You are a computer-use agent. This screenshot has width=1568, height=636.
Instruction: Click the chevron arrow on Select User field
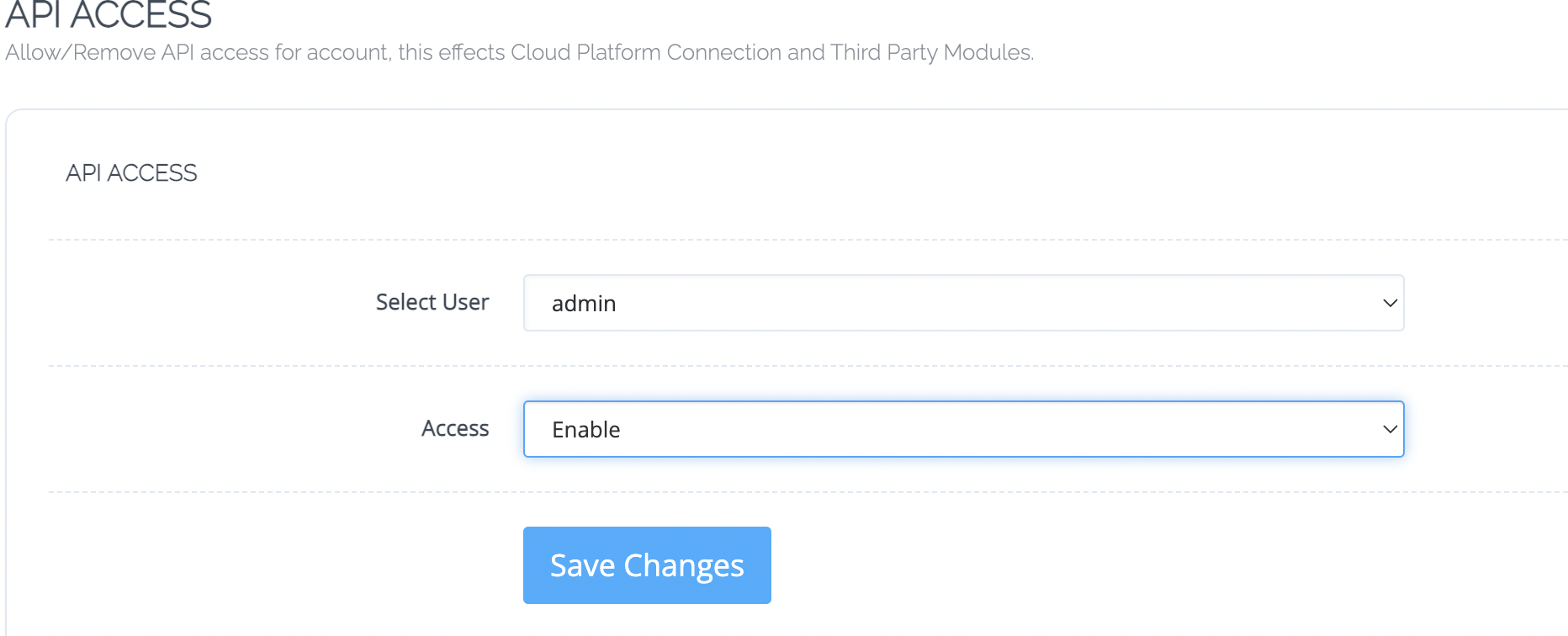[x=1390, y=303]
